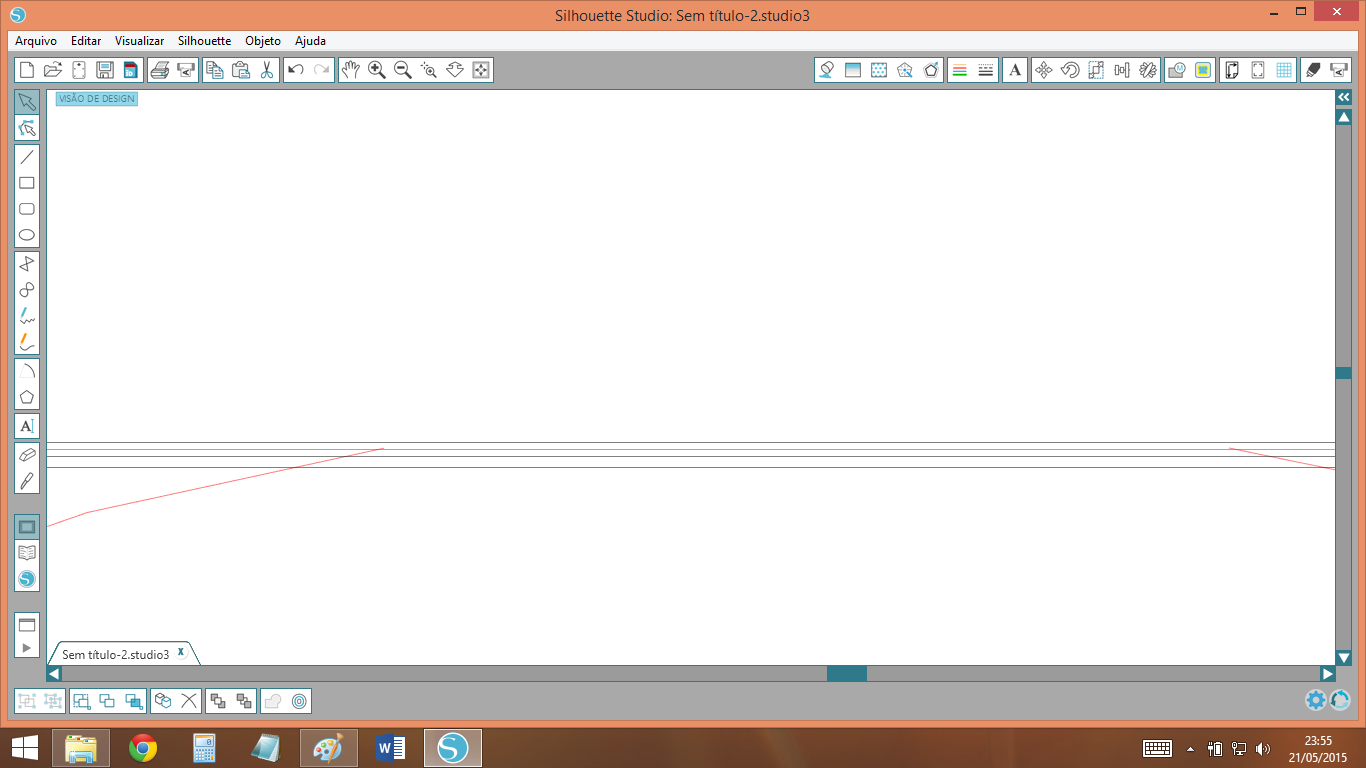Image resolution: width=1366 pixels, height=768 pixels.
Task: Select the Draw Freehand tool
Action: tap(27, 316)
